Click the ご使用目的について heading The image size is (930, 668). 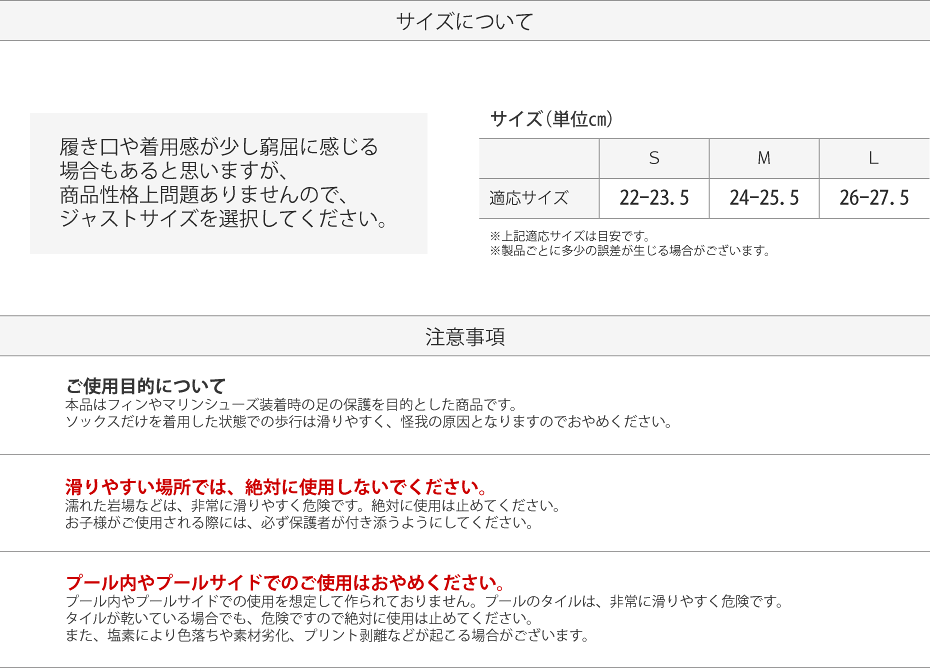[x=146, y=386]
